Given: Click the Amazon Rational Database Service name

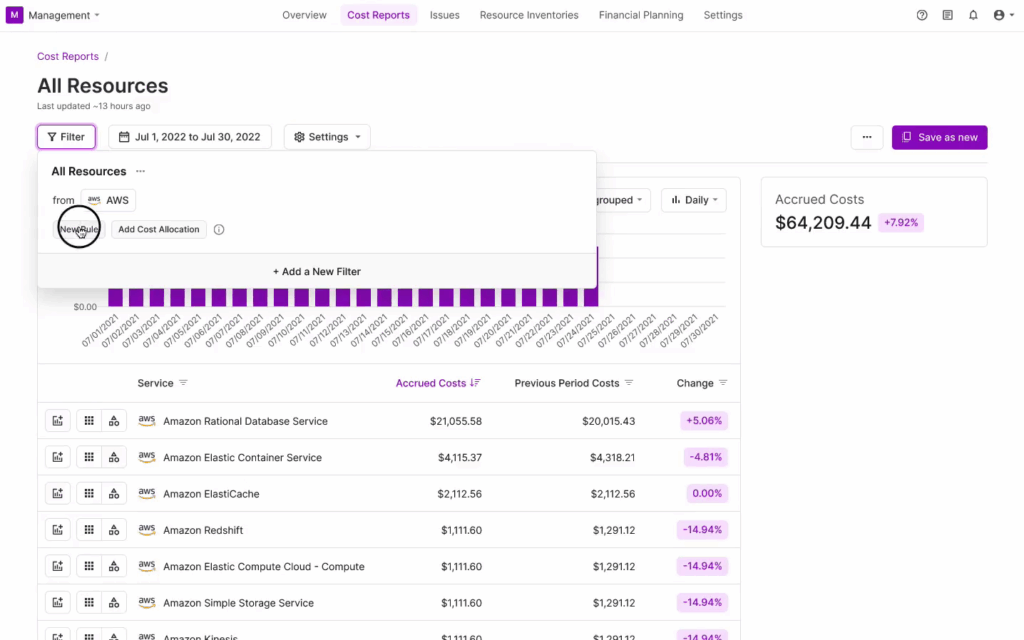Looking at the screenshot, I should pyautogui.click(x=246, y=421).
